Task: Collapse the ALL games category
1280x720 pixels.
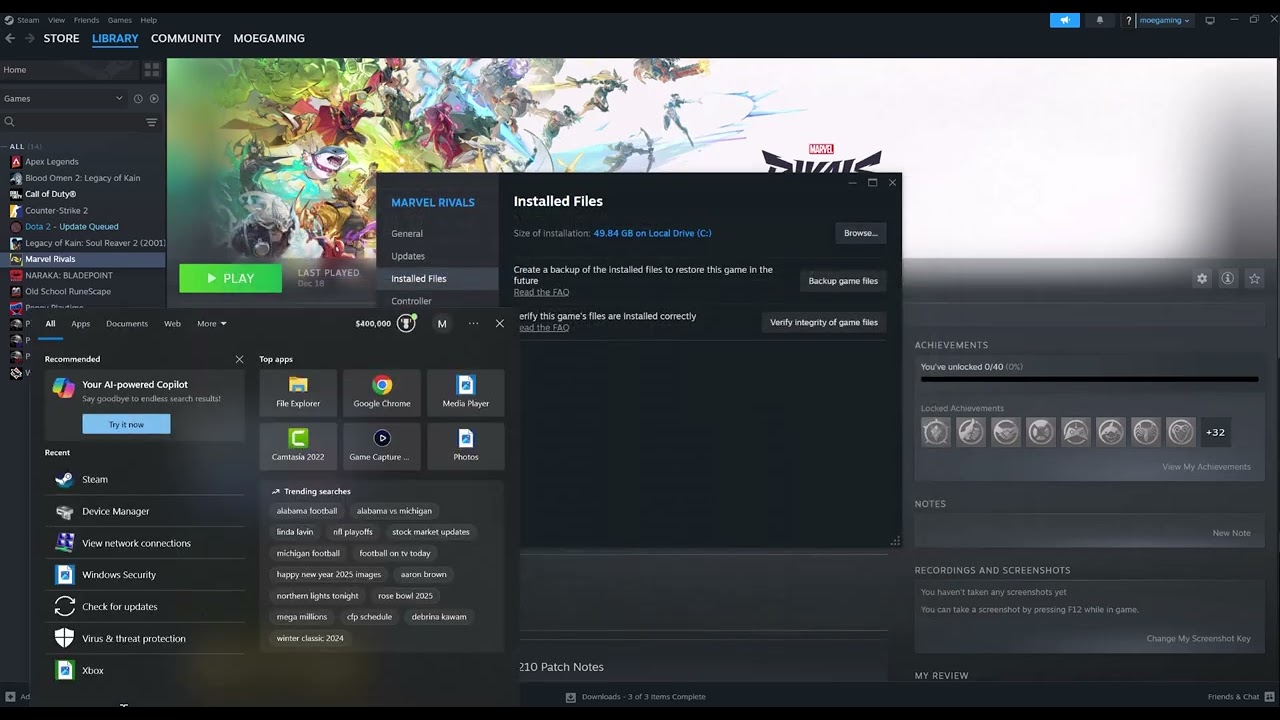Action: pyautogui.click(x=17, y=146)
